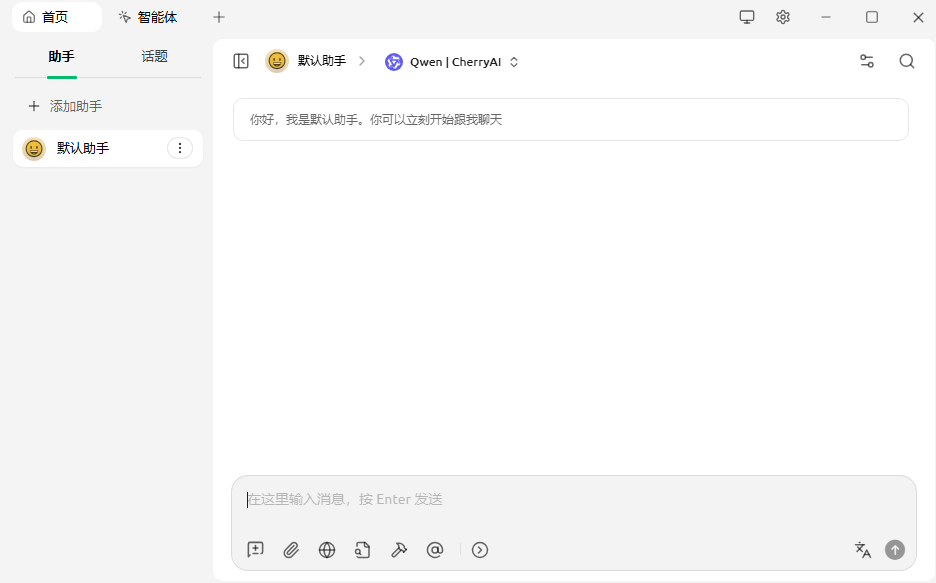Open the MCP tools hammer icon
Image resolution: width=936 pixels, height=583 pixels.
[399, 550]
